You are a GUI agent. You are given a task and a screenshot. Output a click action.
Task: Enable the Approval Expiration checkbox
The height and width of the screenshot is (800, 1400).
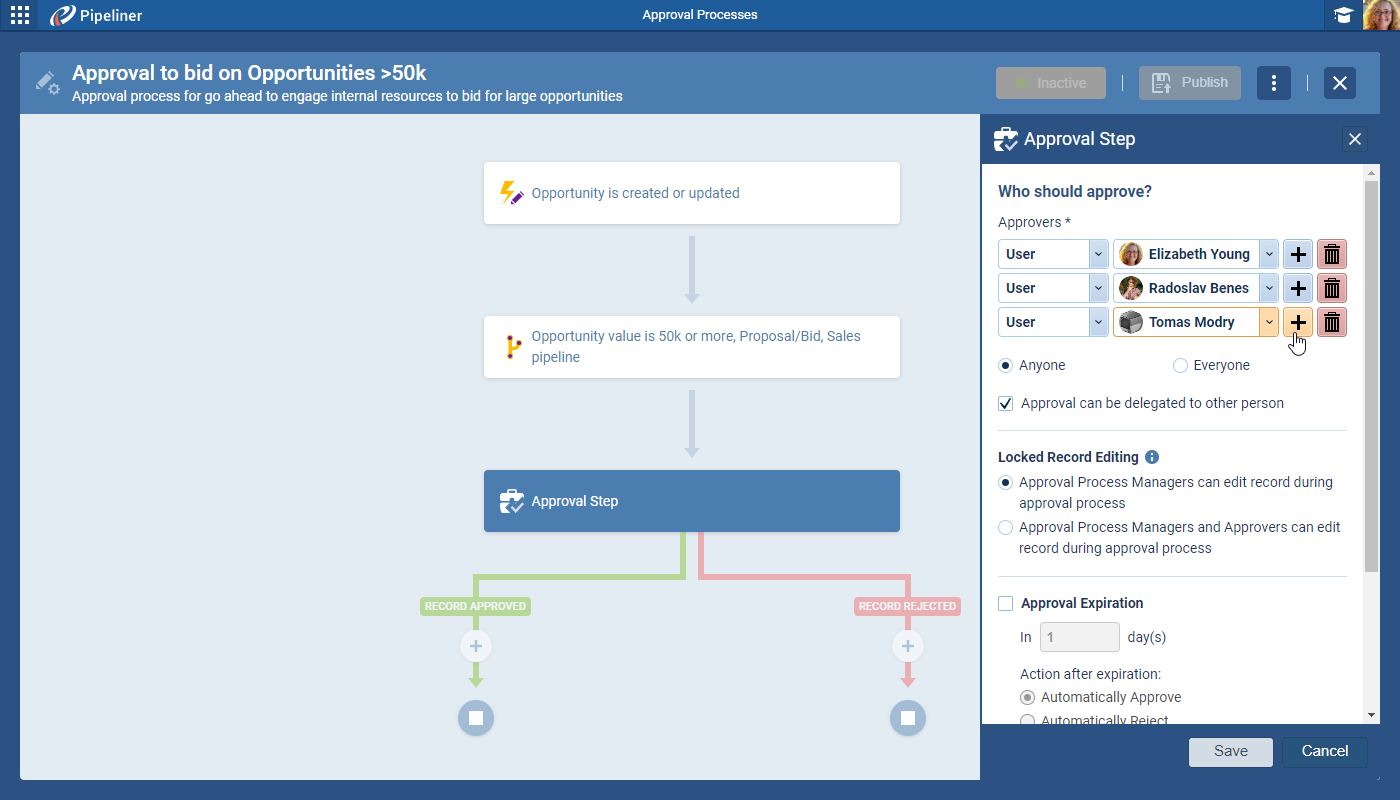point(1006,604)
